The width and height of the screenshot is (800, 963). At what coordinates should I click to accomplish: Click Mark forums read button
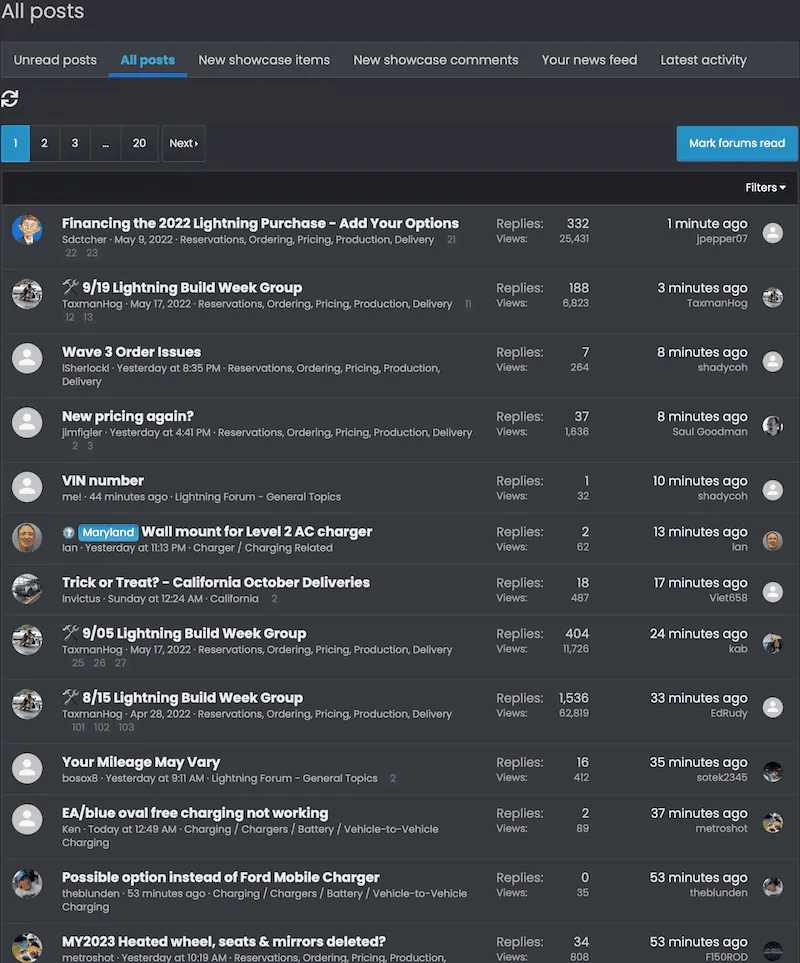coord(737,144)
